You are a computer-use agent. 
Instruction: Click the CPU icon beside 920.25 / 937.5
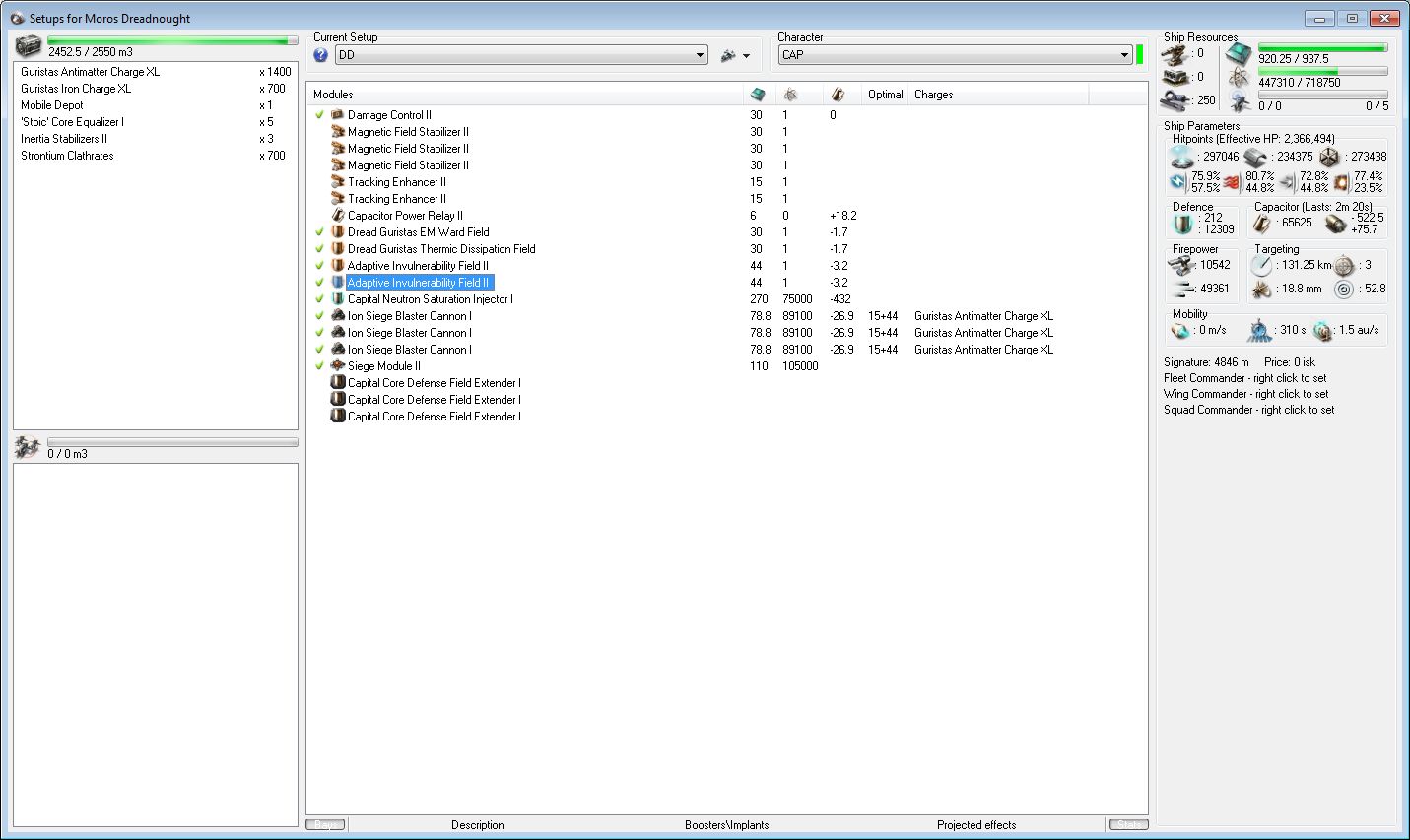tap(1240, 54)
